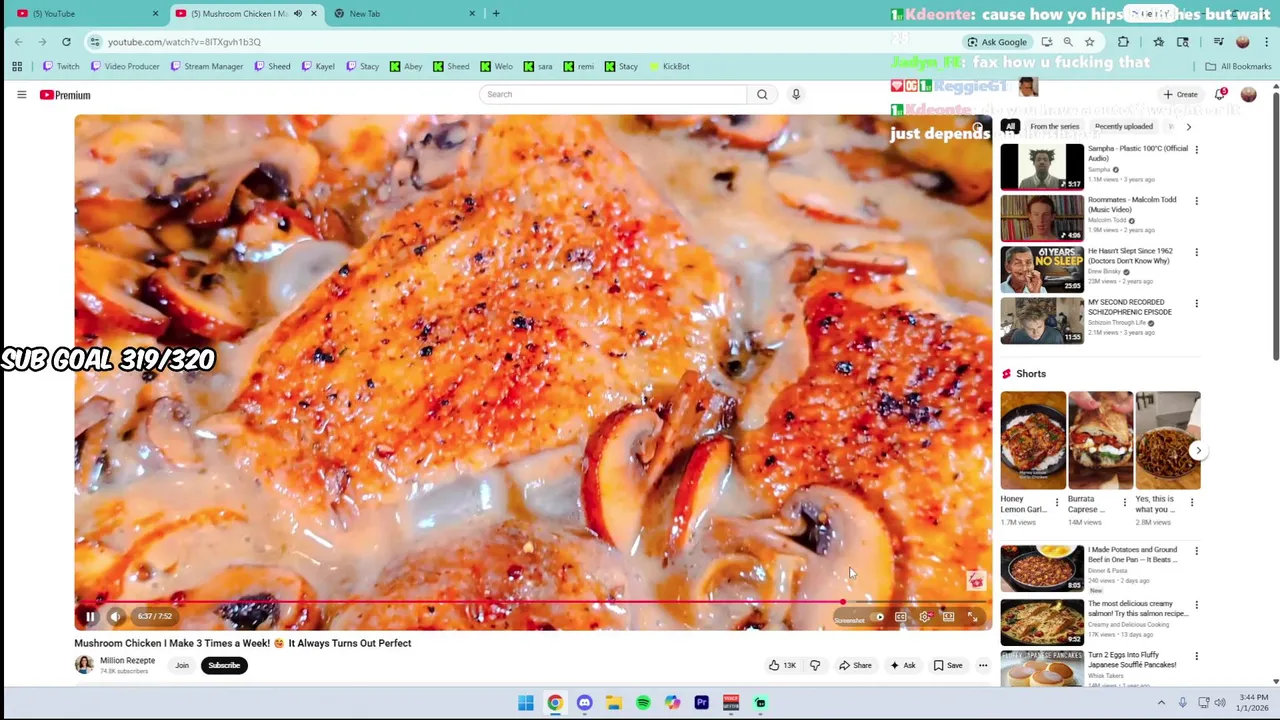Click the progress bar scrubber dot
1280x720 pixels.
coord(843,603)
